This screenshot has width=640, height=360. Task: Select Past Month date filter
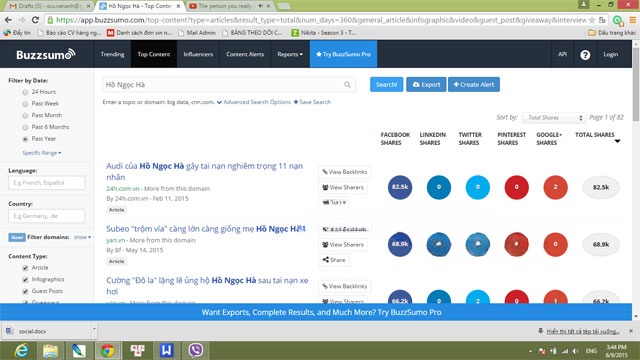coord(25,116)
